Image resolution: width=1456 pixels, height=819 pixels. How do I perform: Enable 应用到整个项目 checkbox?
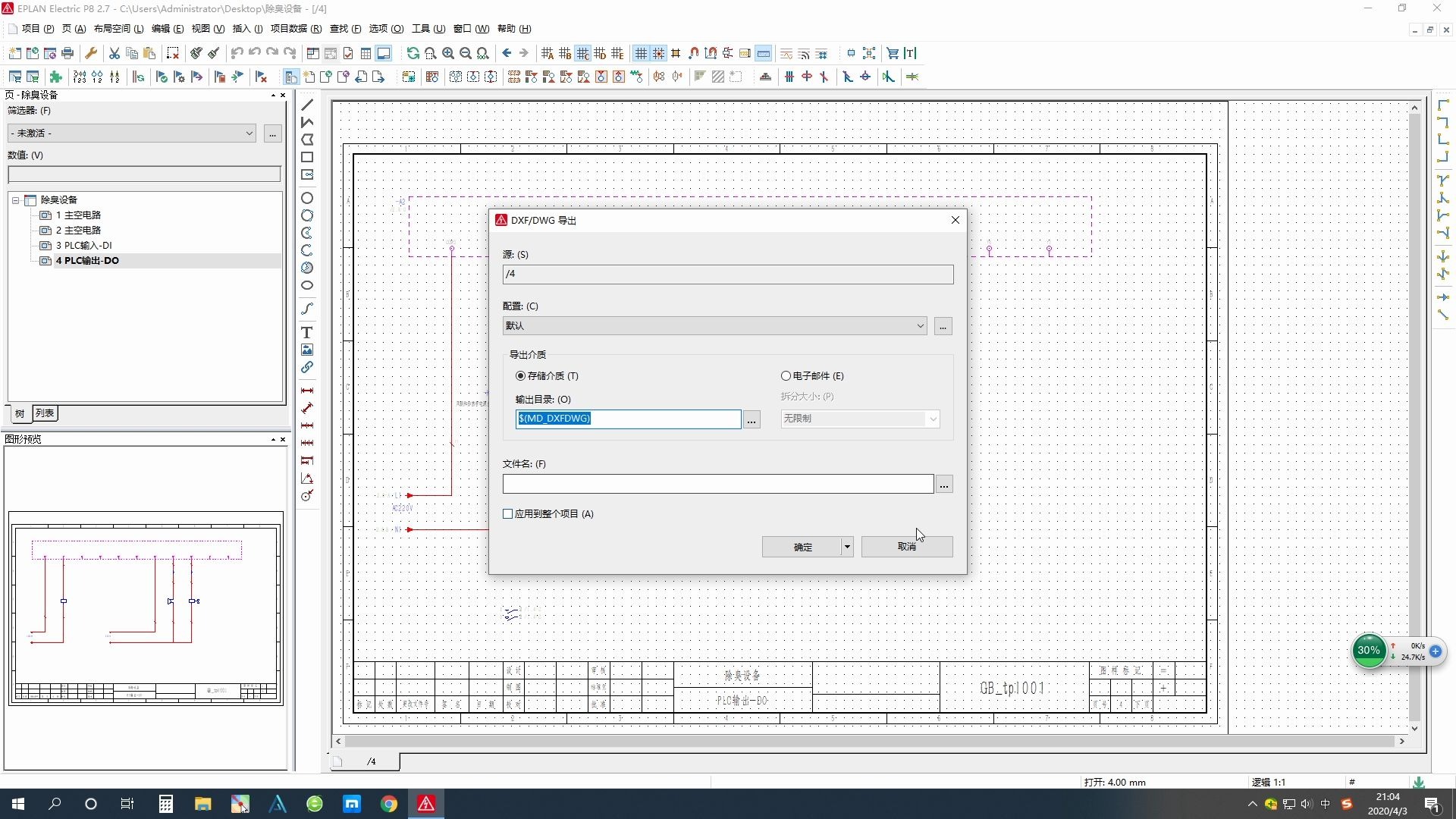coord(508,514)
